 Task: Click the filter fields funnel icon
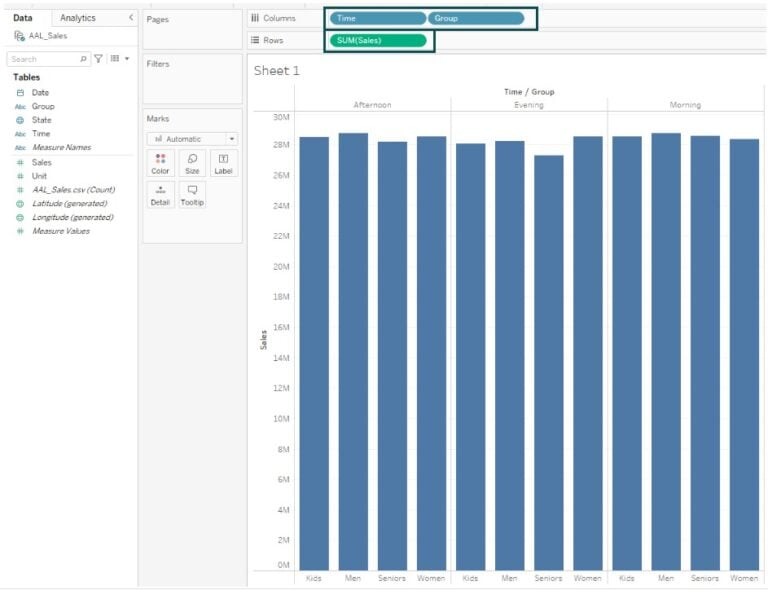98,59
